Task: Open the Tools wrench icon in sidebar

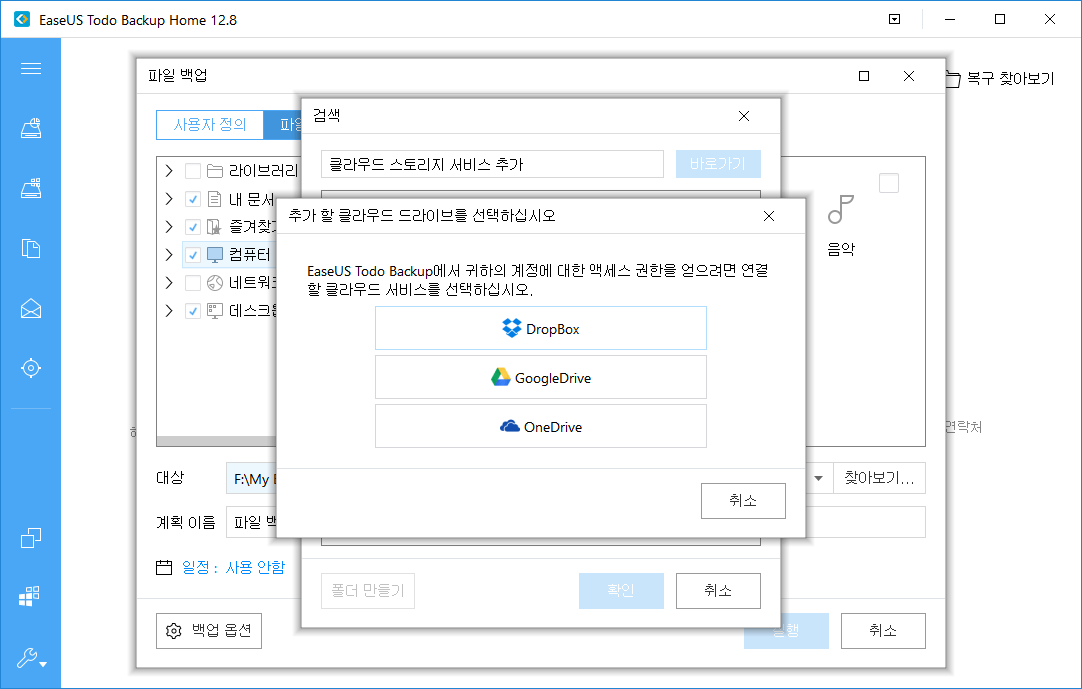Action: point(27,659)
